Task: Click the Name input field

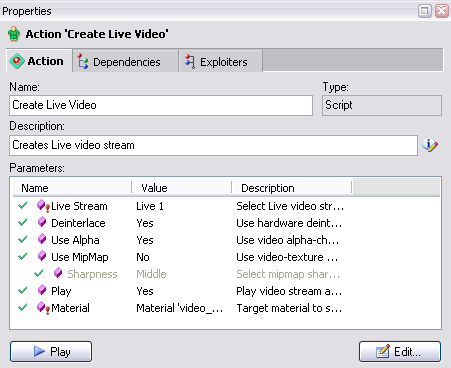Action: point(161,105)
